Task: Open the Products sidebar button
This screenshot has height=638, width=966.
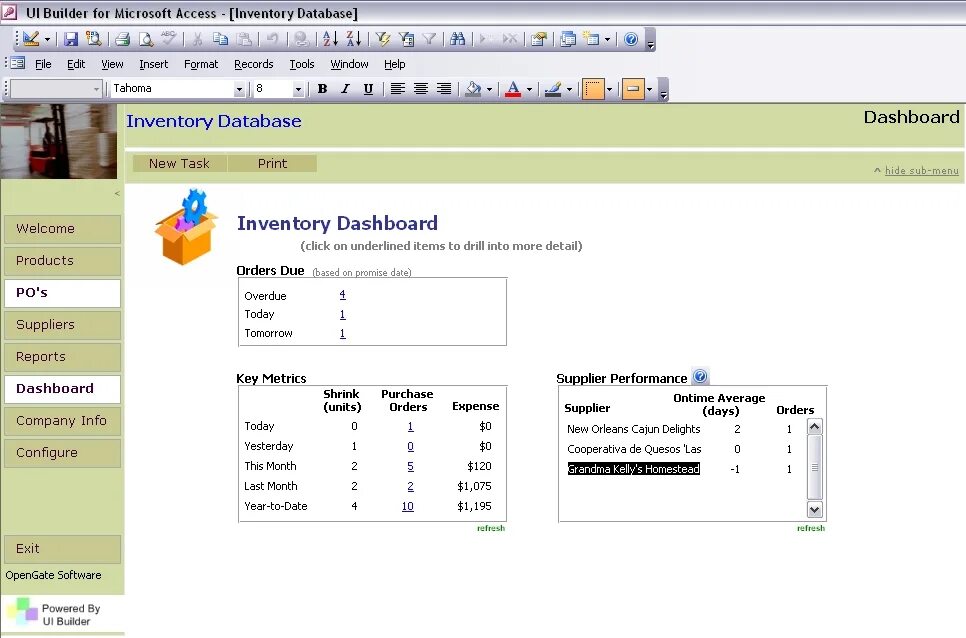Action: point(62,260)
